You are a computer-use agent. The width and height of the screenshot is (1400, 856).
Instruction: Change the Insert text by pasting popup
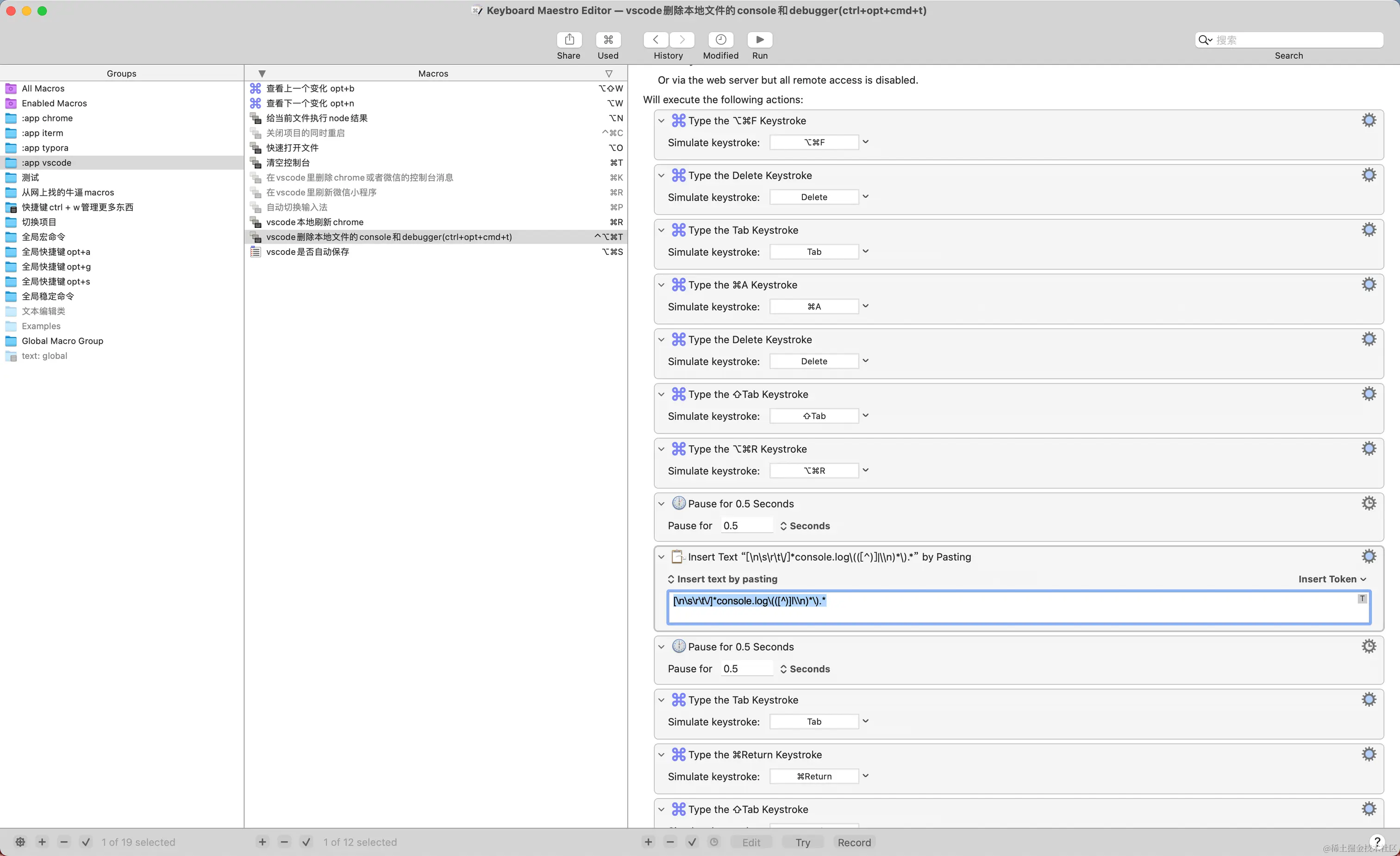[723, 579]
